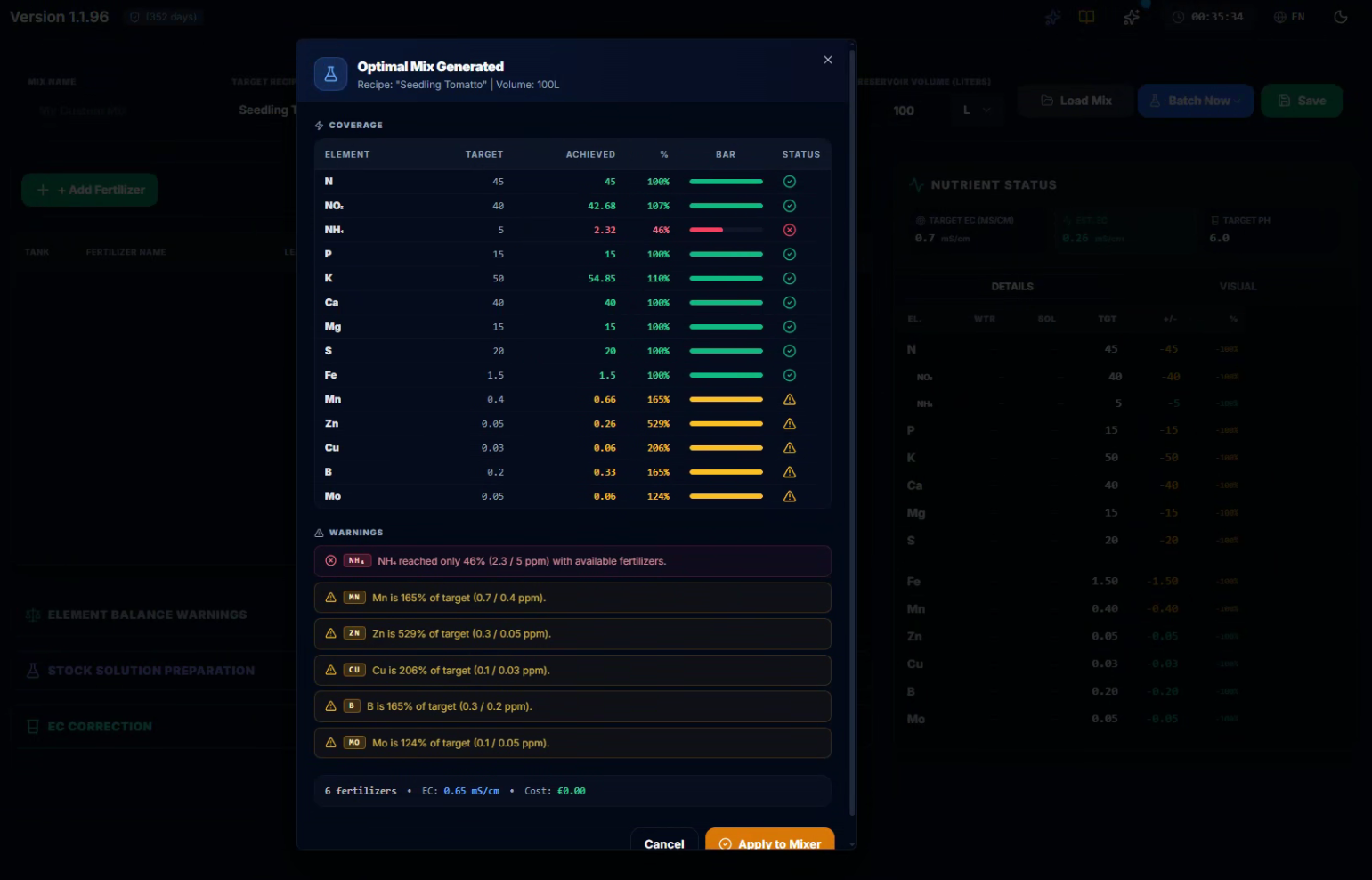Expand the Batch Now dropdown button
Screen dimensions: 1372x880
coord(1196,101)
